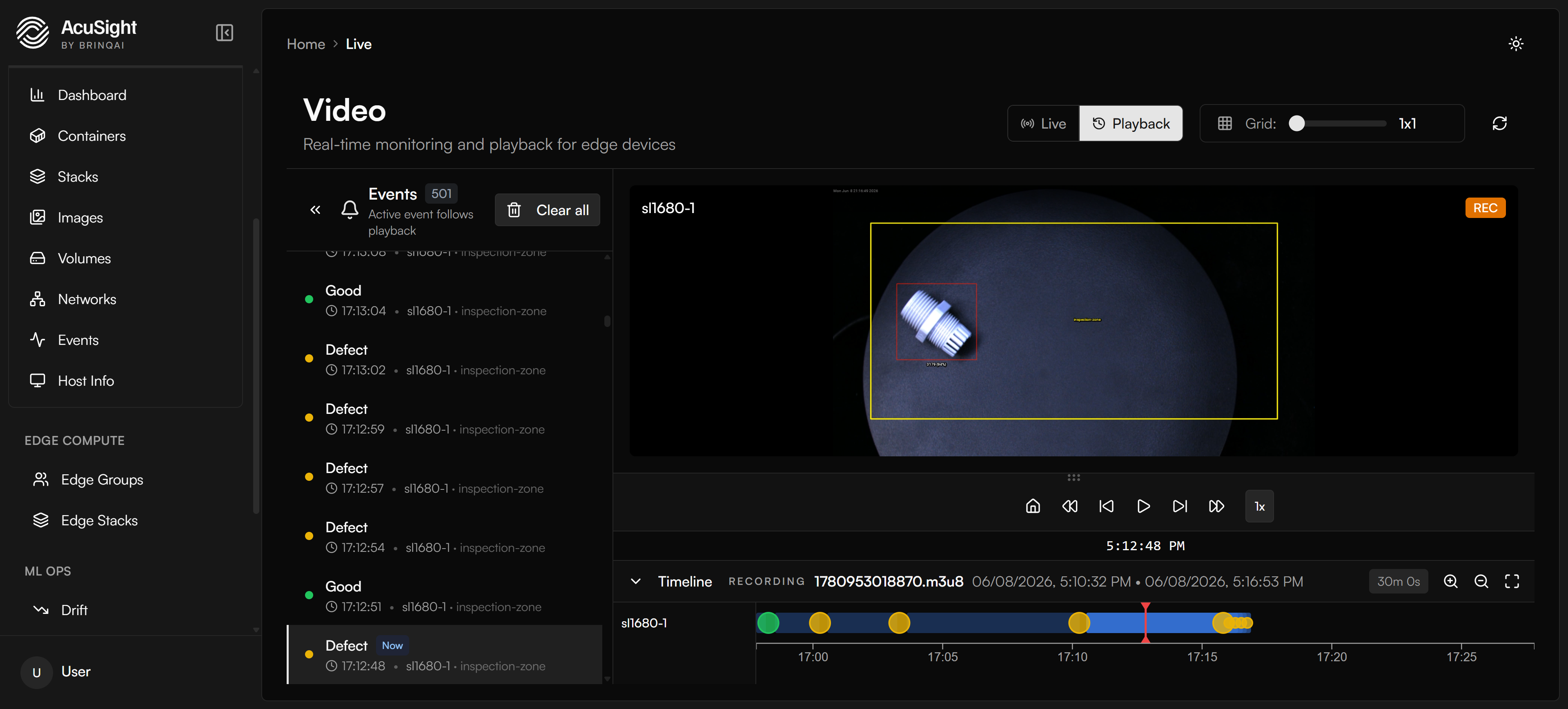Click the red playhead on the timeline
The height and width of the screenshot is (709, 1568).
pyautogui.click(x=1145, y=622)
